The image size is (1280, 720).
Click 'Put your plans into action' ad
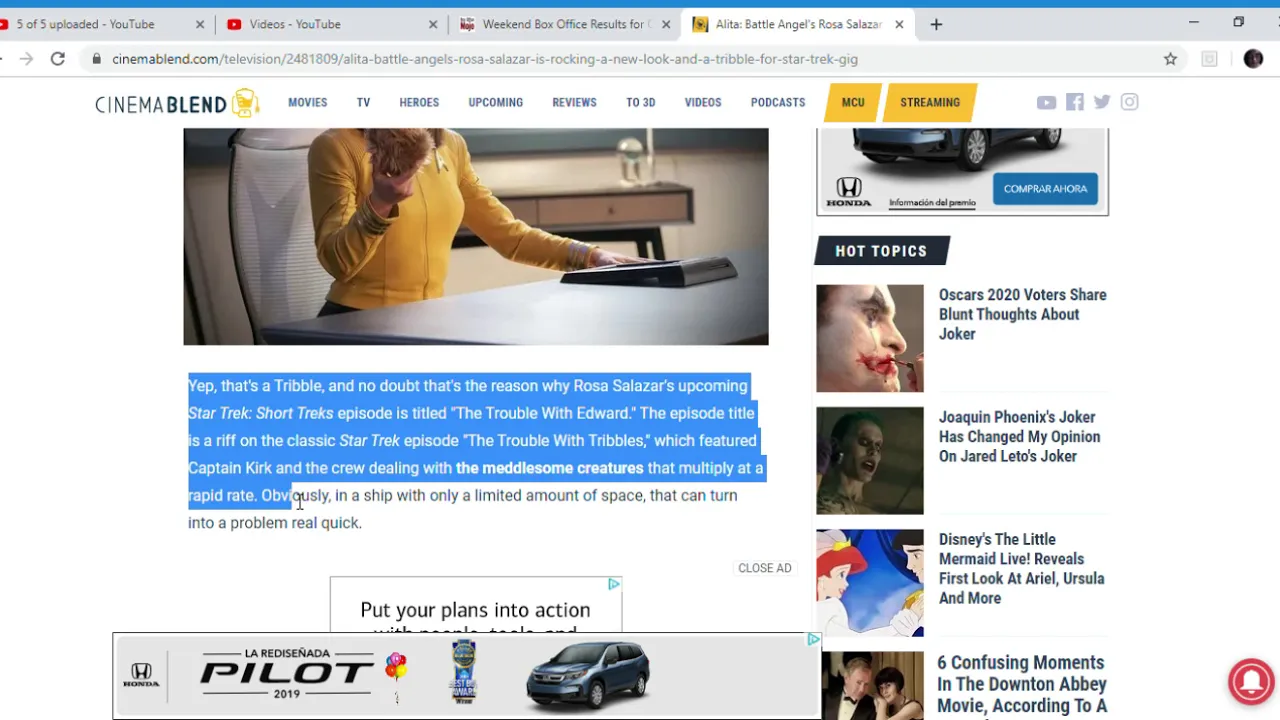[x=476, y=608]
